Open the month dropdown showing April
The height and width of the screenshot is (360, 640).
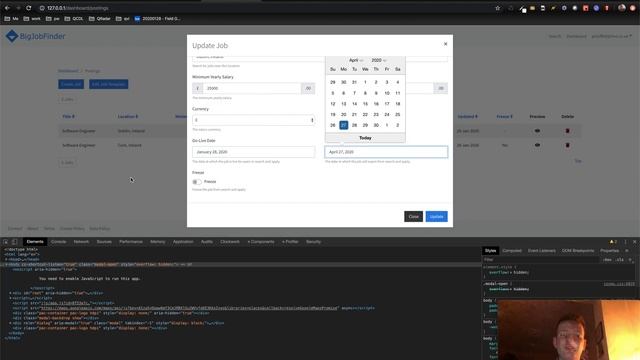[356, 60]
